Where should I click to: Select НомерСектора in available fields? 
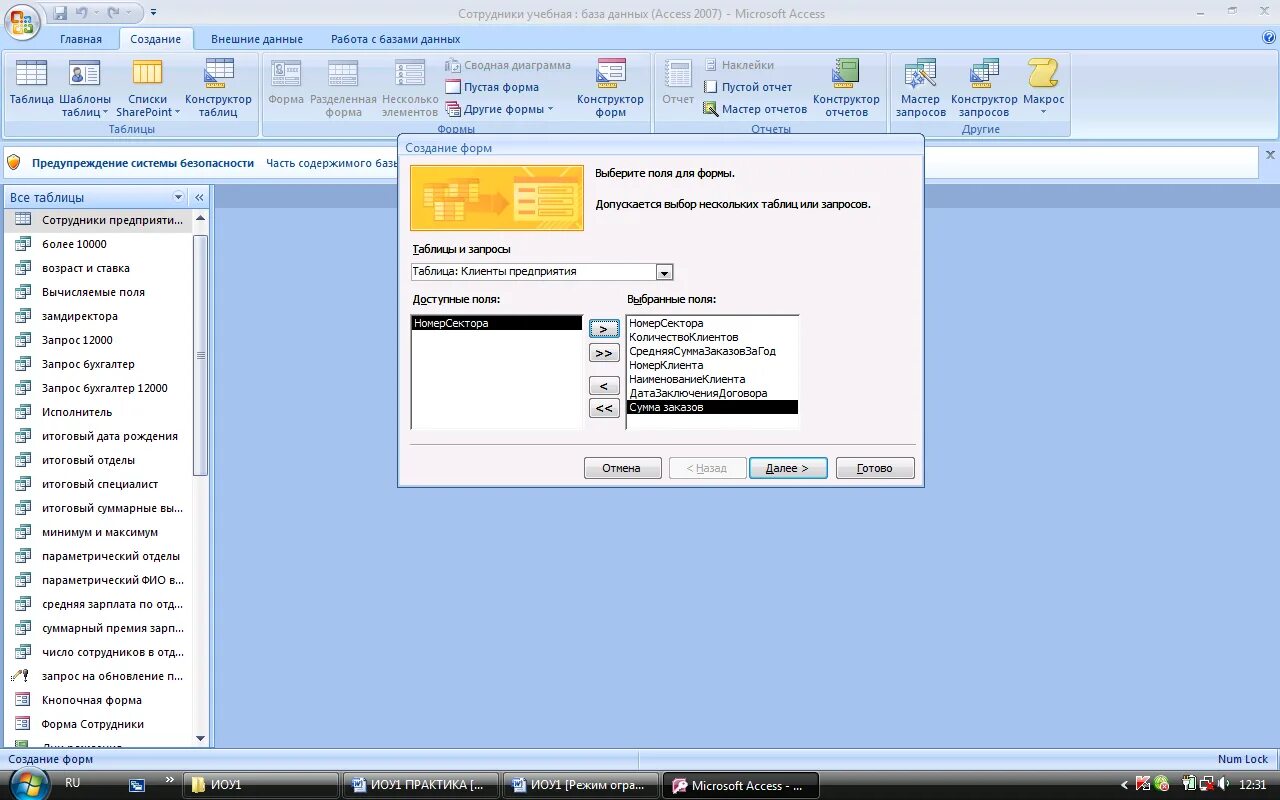coord(496,323)
